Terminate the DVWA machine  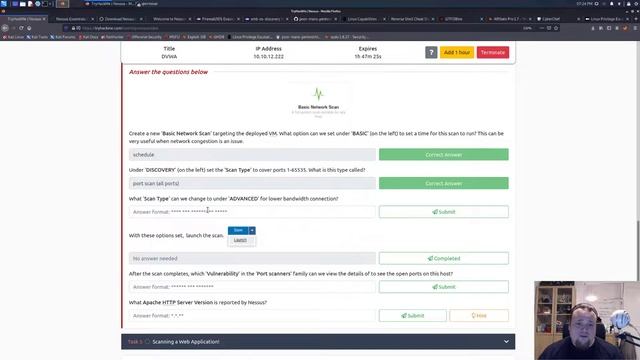pos(493,52)
